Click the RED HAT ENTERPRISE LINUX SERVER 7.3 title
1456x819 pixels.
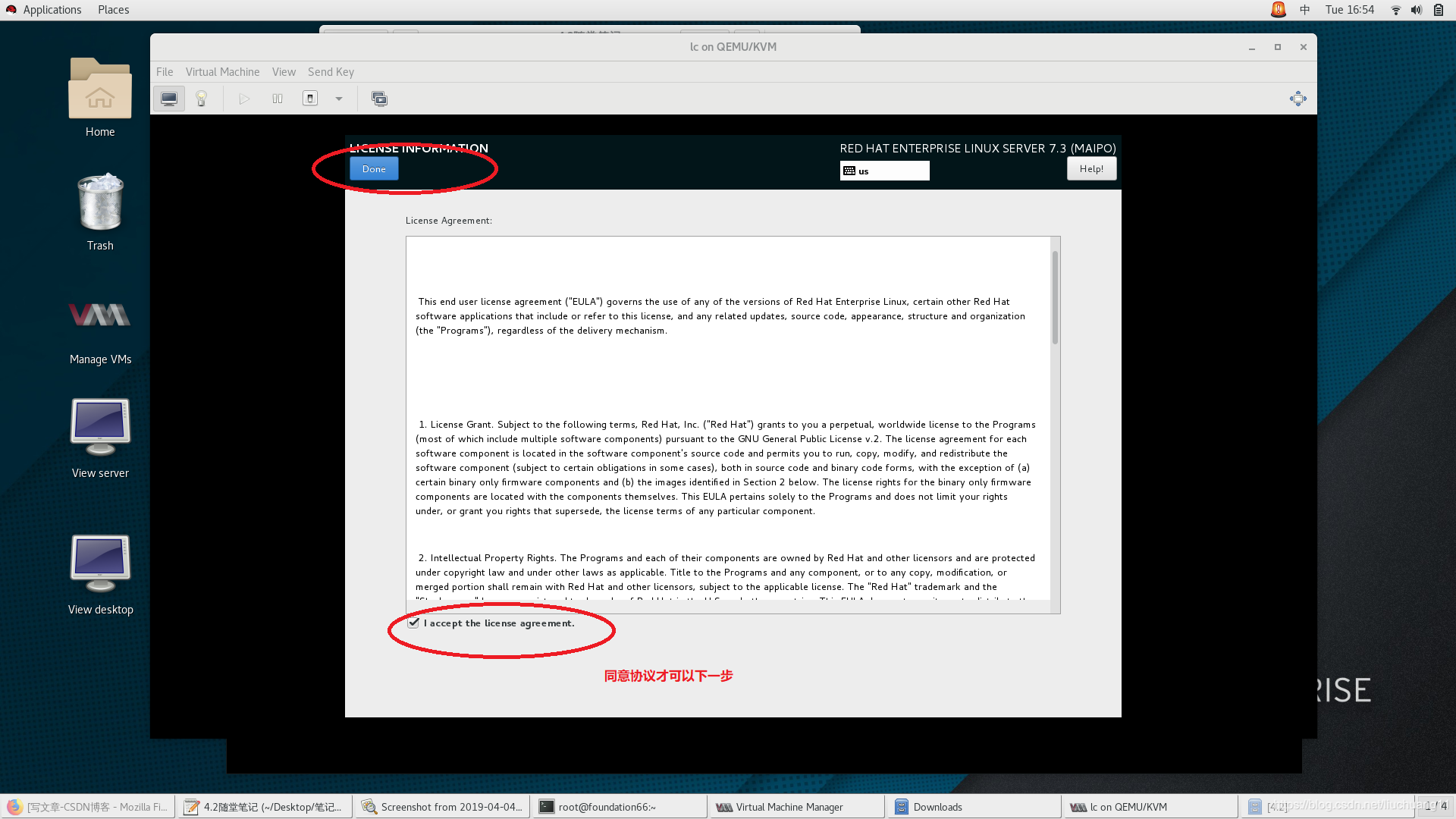coord(977,149)
